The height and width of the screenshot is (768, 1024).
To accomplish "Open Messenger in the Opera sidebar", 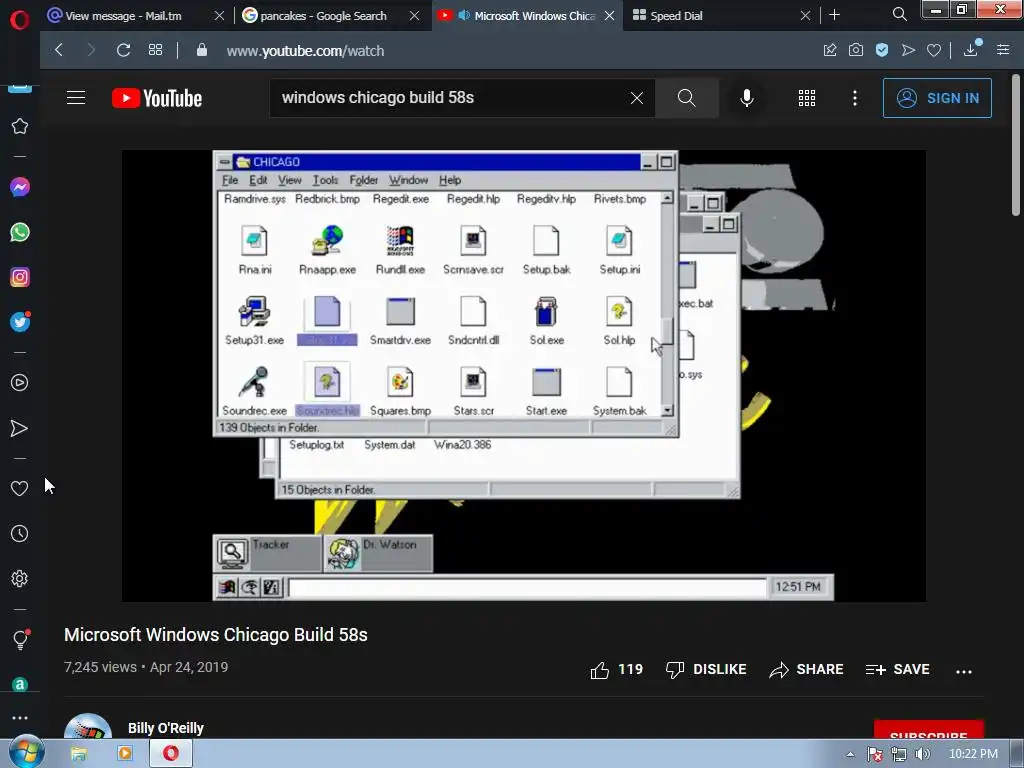I will (20, 187).
